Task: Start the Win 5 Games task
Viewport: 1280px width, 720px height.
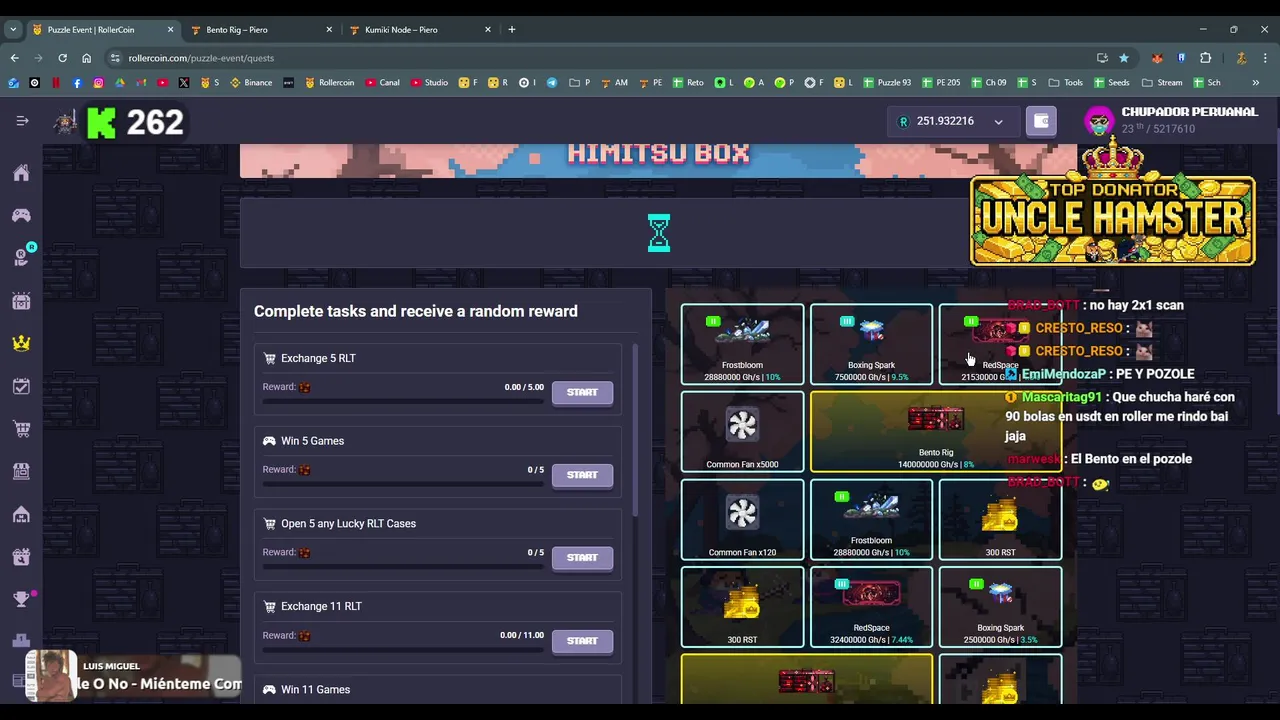Action: click(582, 475)
